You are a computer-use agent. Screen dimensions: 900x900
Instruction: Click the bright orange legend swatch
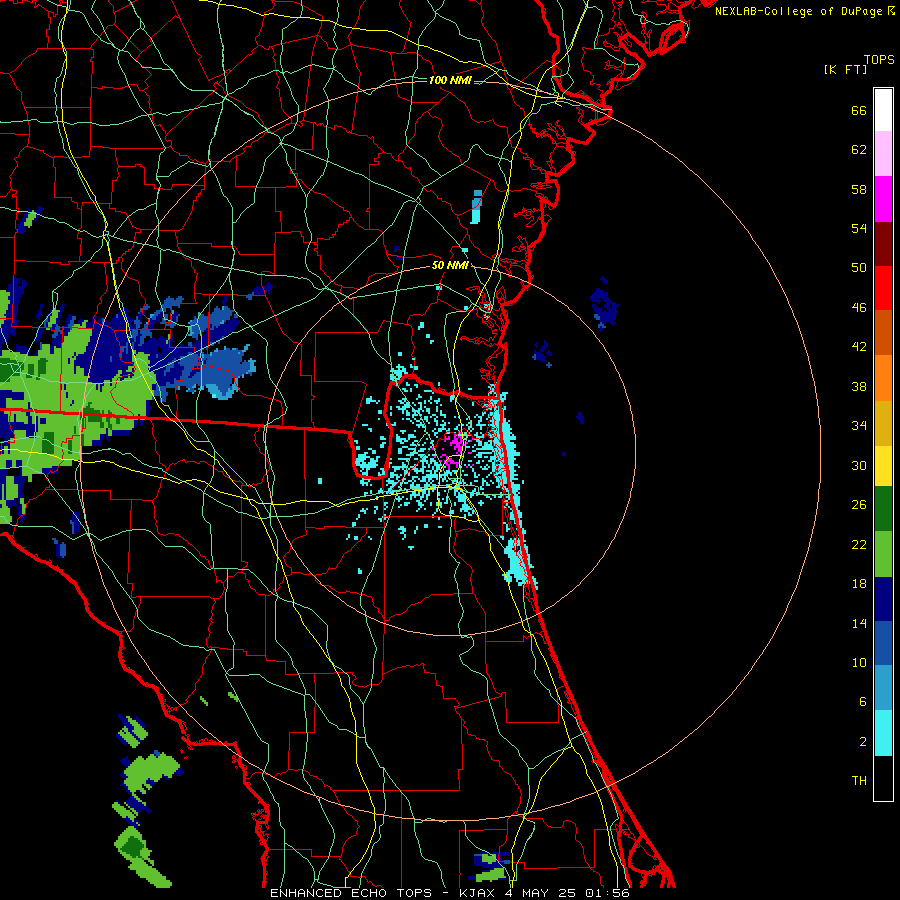[883, 377]
